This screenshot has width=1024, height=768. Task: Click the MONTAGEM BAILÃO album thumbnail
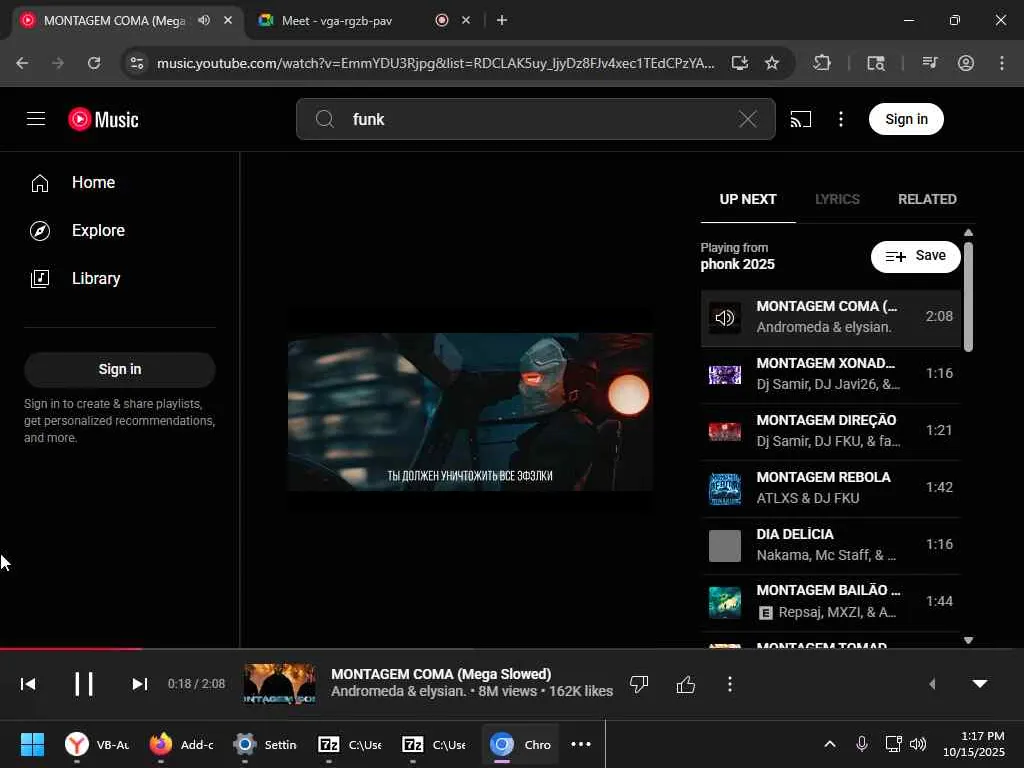725,603
